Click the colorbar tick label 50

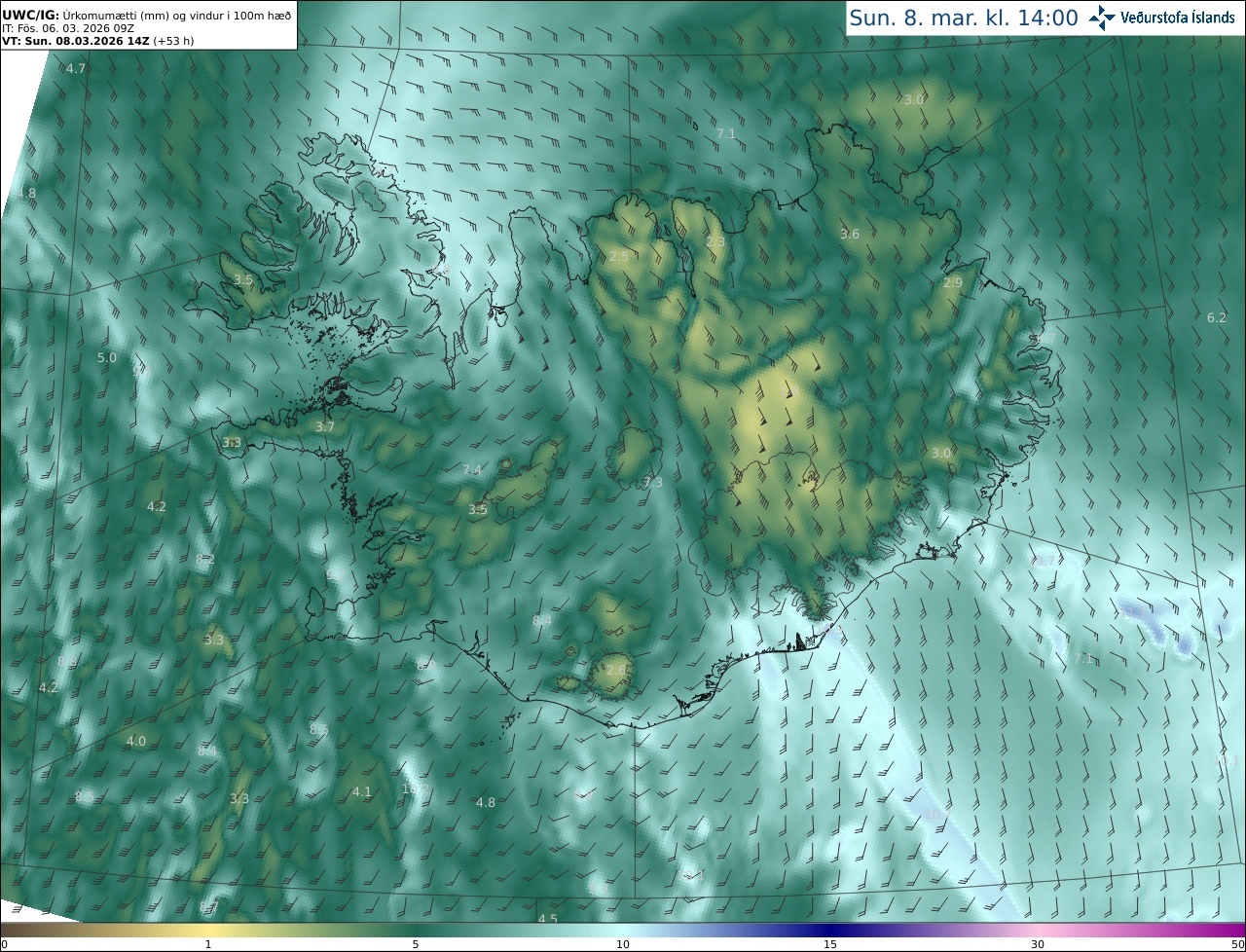(x=1237, y=944)
